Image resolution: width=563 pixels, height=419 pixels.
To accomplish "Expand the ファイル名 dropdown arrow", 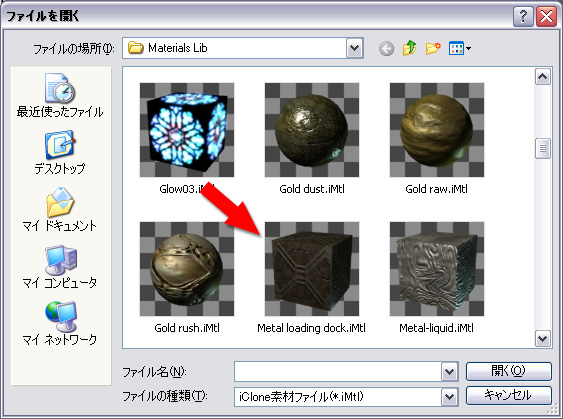I will 450,372.
